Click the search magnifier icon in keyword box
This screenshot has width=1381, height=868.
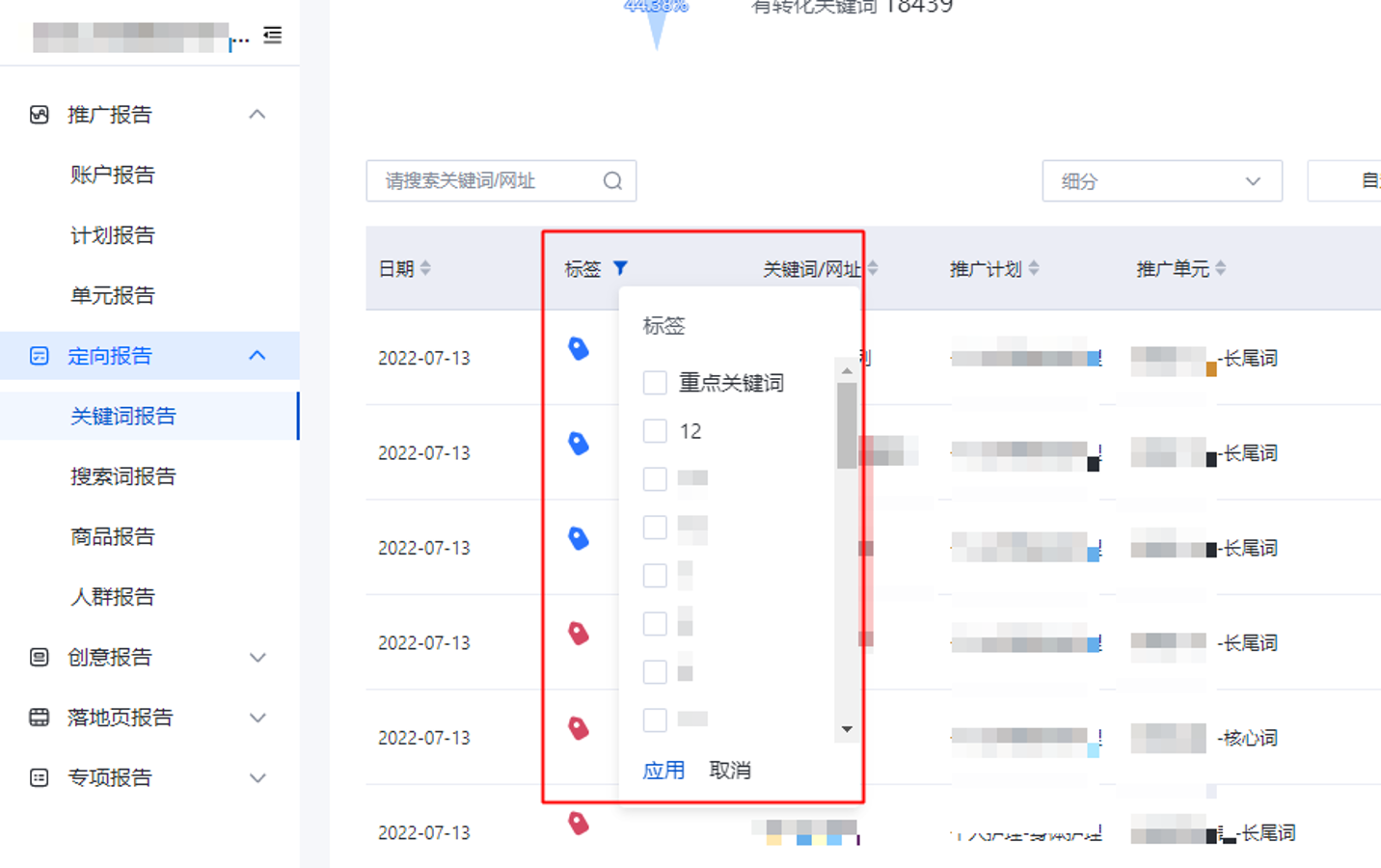(612, 181)
